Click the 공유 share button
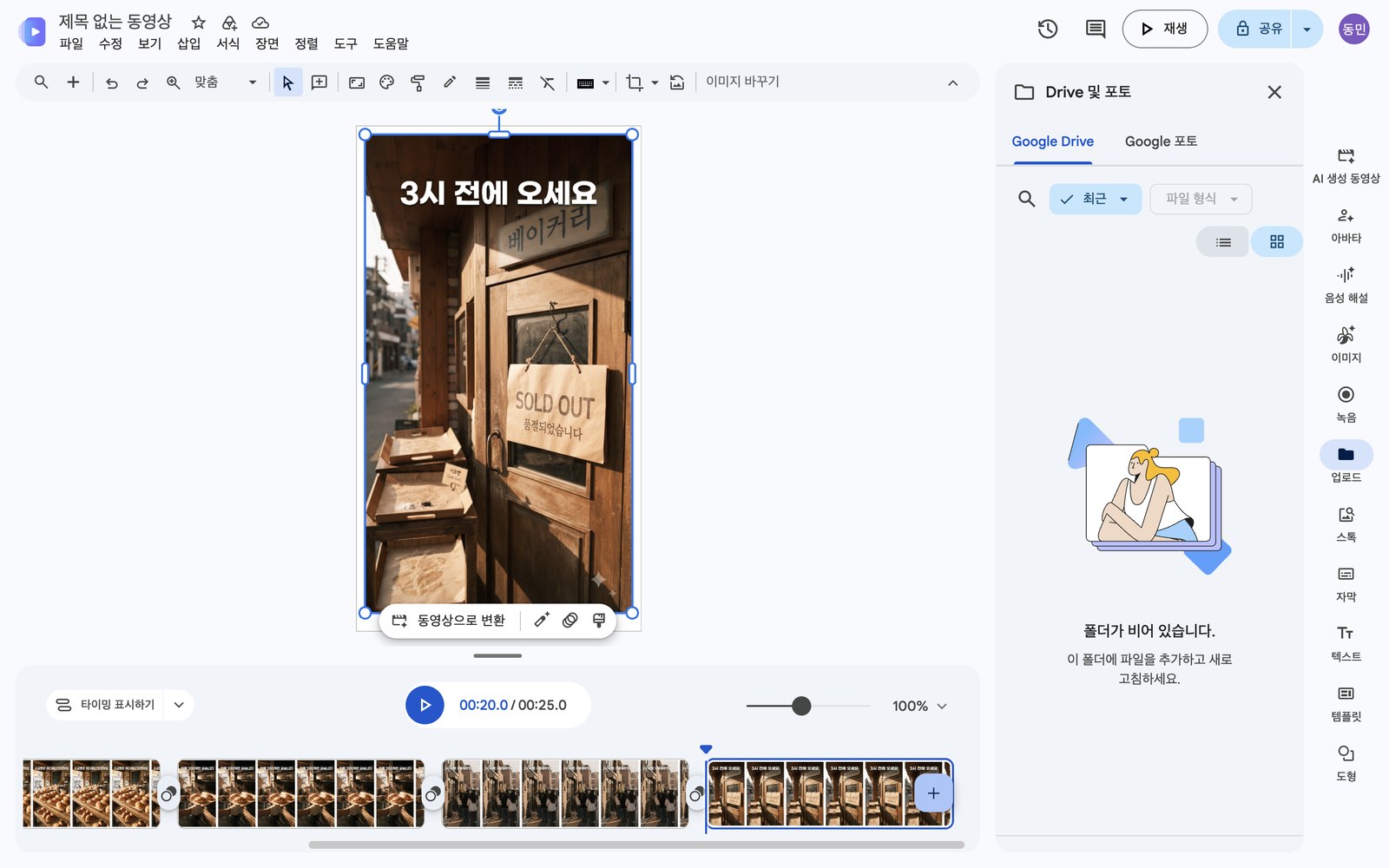 [1255, 29]
